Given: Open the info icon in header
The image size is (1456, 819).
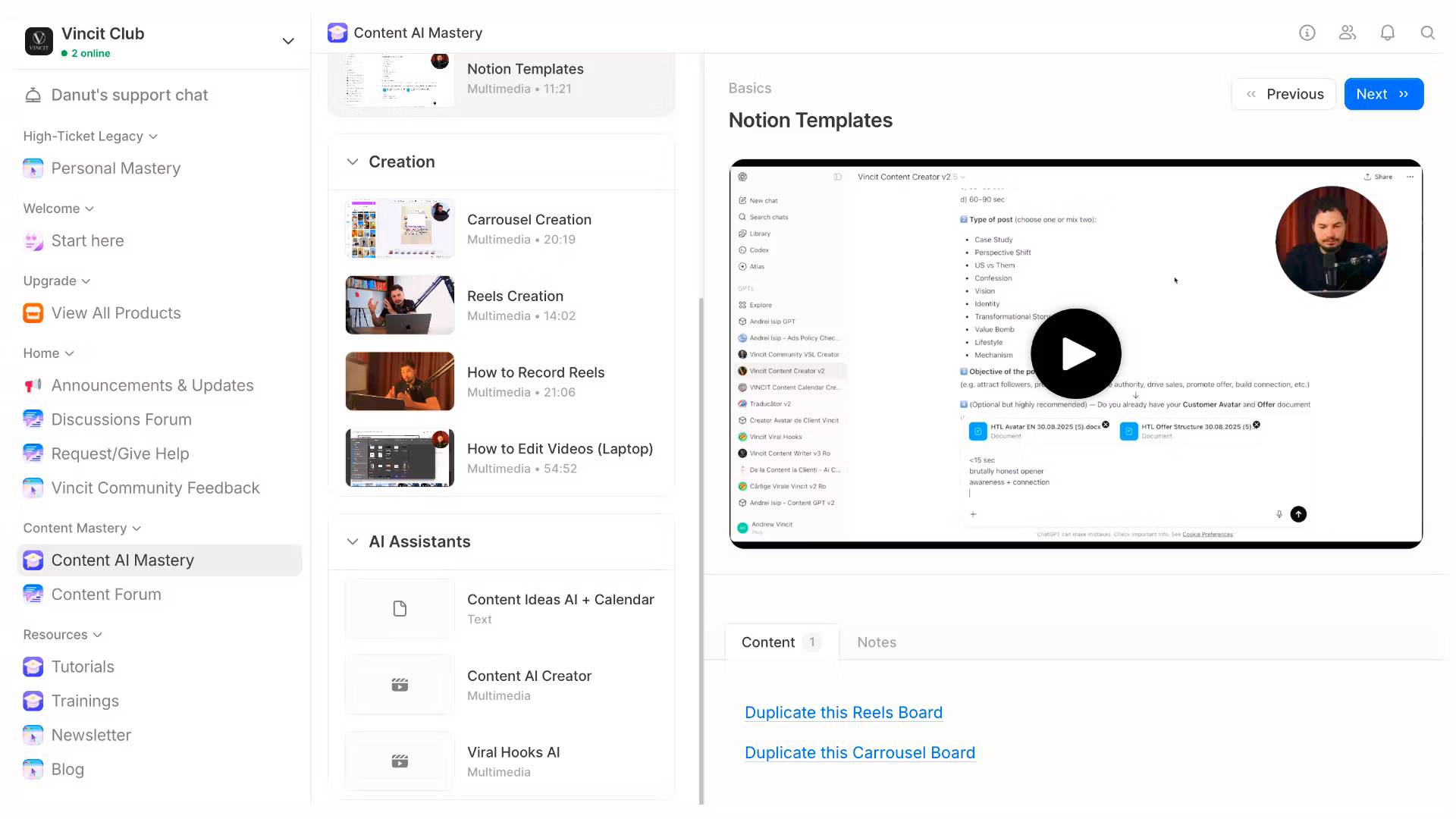Looking at the screenshot, I should pos(1307,33).
